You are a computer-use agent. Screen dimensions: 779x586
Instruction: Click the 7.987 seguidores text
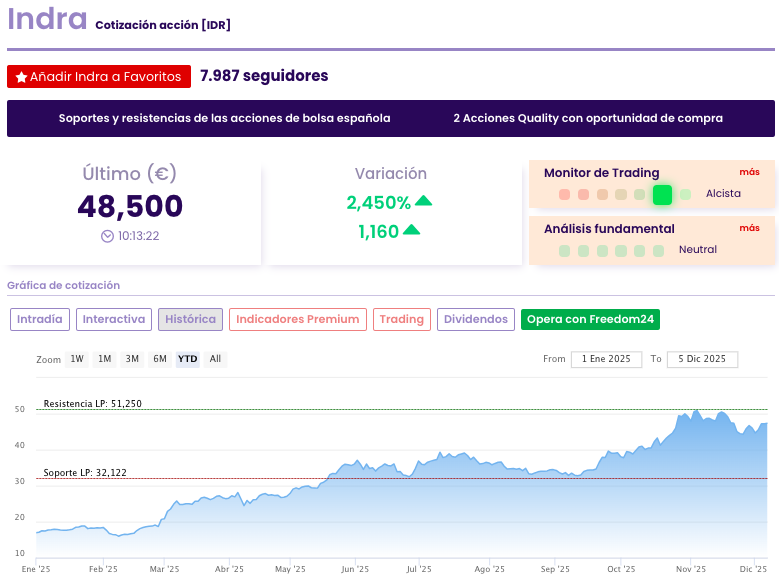click(264, 75)
